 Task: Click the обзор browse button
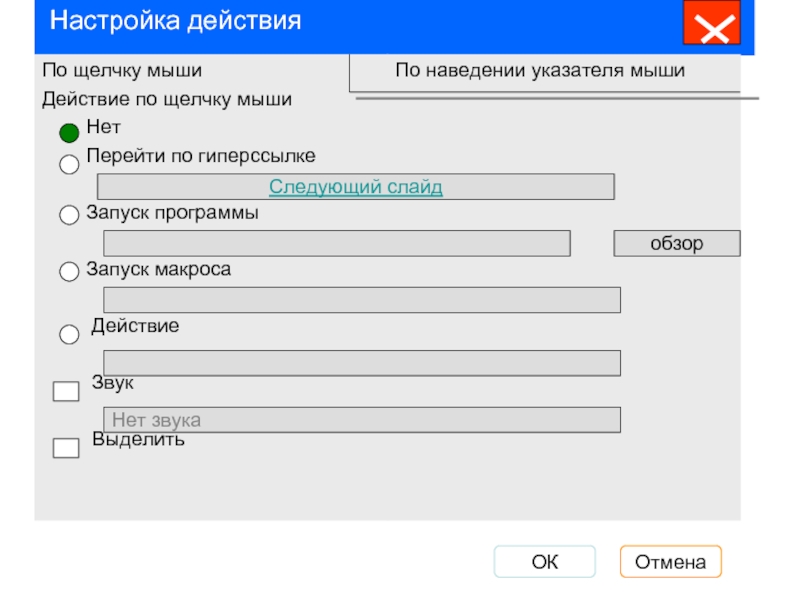click(677, 243)
